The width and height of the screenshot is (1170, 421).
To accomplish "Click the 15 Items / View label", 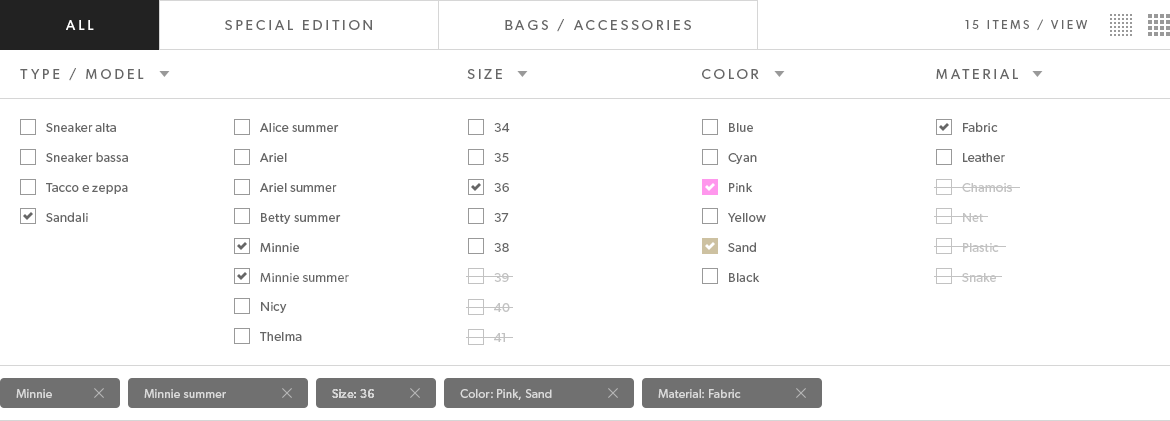I will [1026, 25].
